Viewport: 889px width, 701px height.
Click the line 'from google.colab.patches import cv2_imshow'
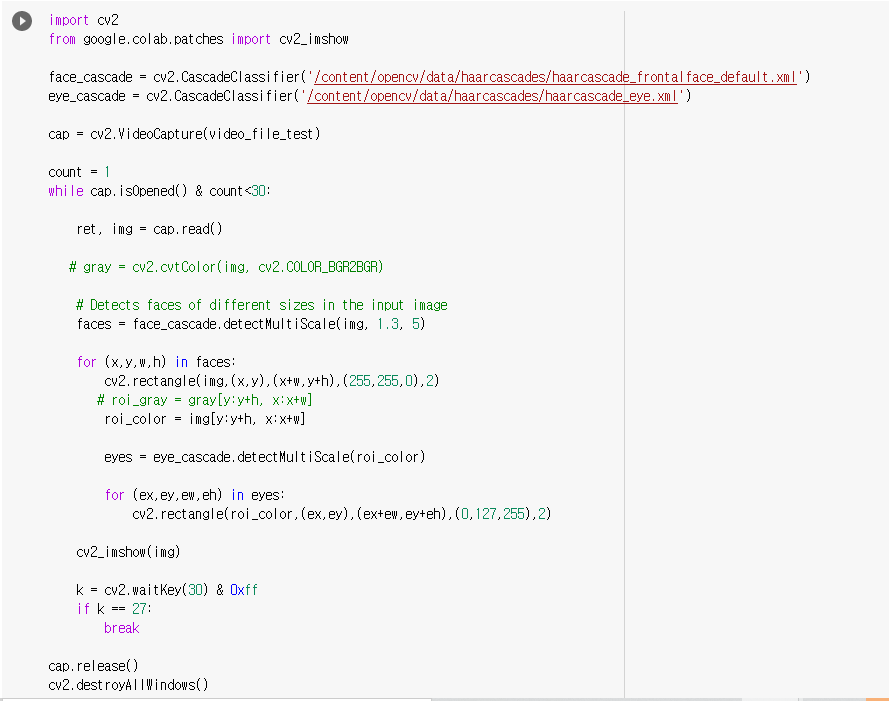click(x=198, y=39)
